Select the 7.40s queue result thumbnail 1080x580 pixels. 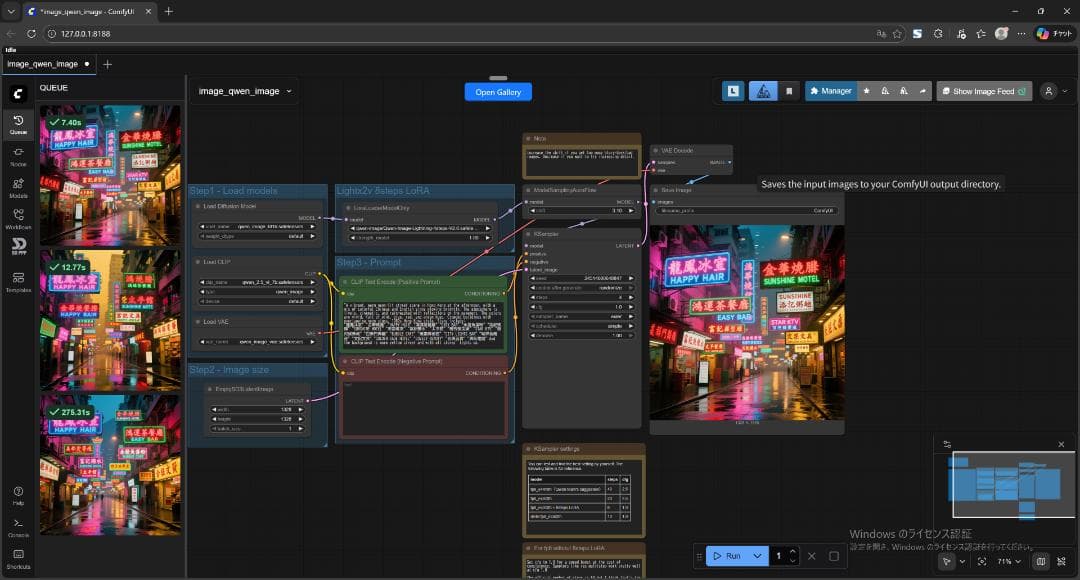coord(110,175)
